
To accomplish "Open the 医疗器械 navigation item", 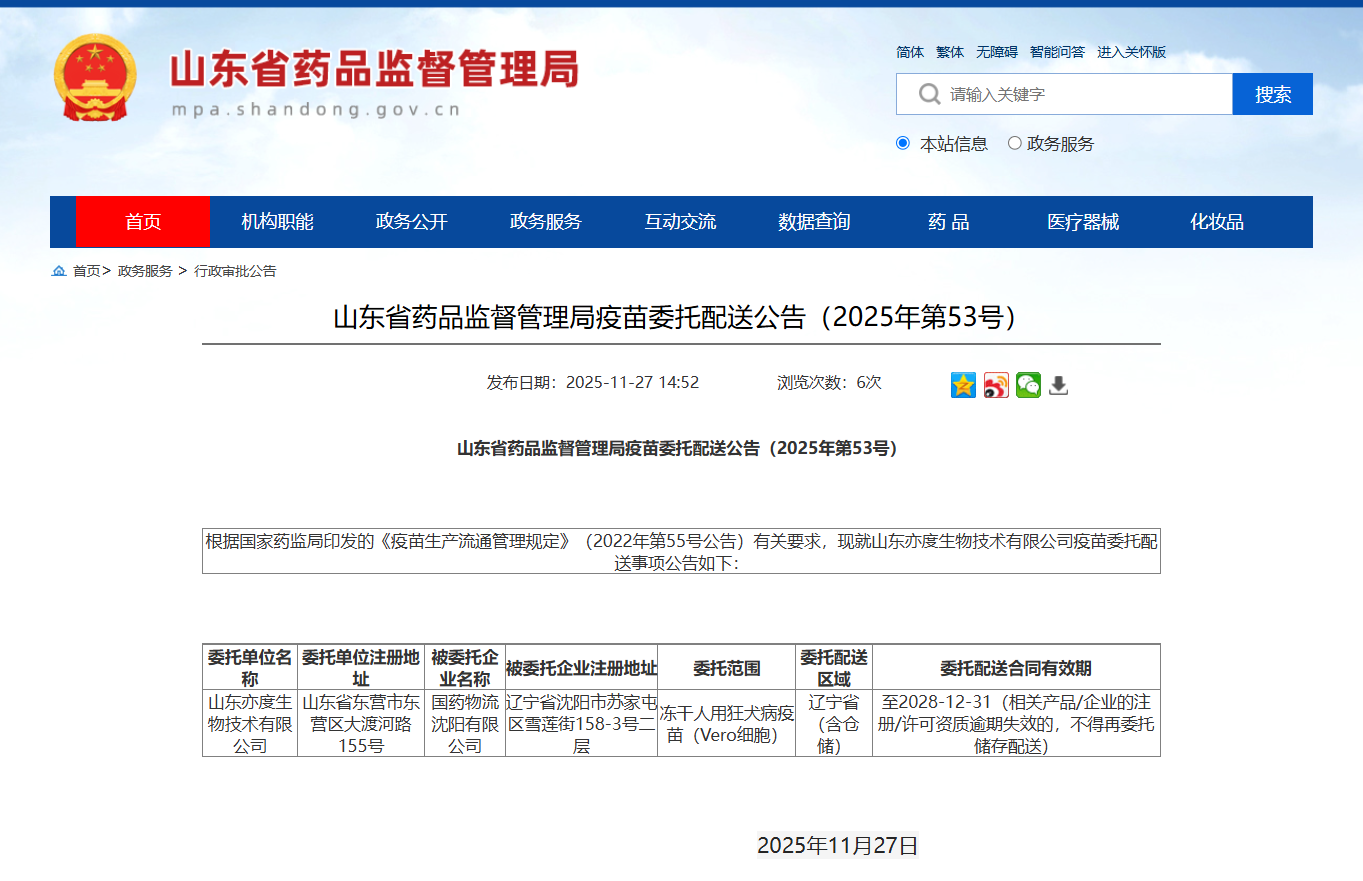I will pos(1083,222).
